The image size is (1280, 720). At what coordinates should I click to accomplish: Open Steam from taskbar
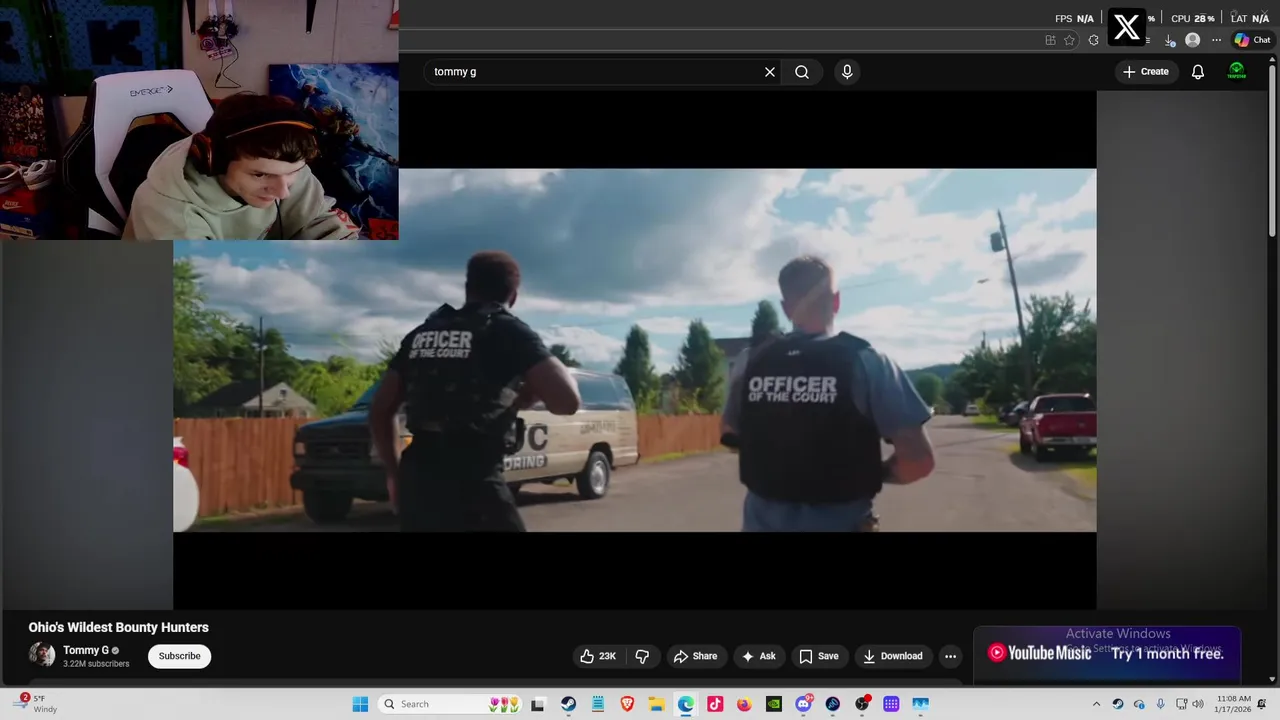568,704
